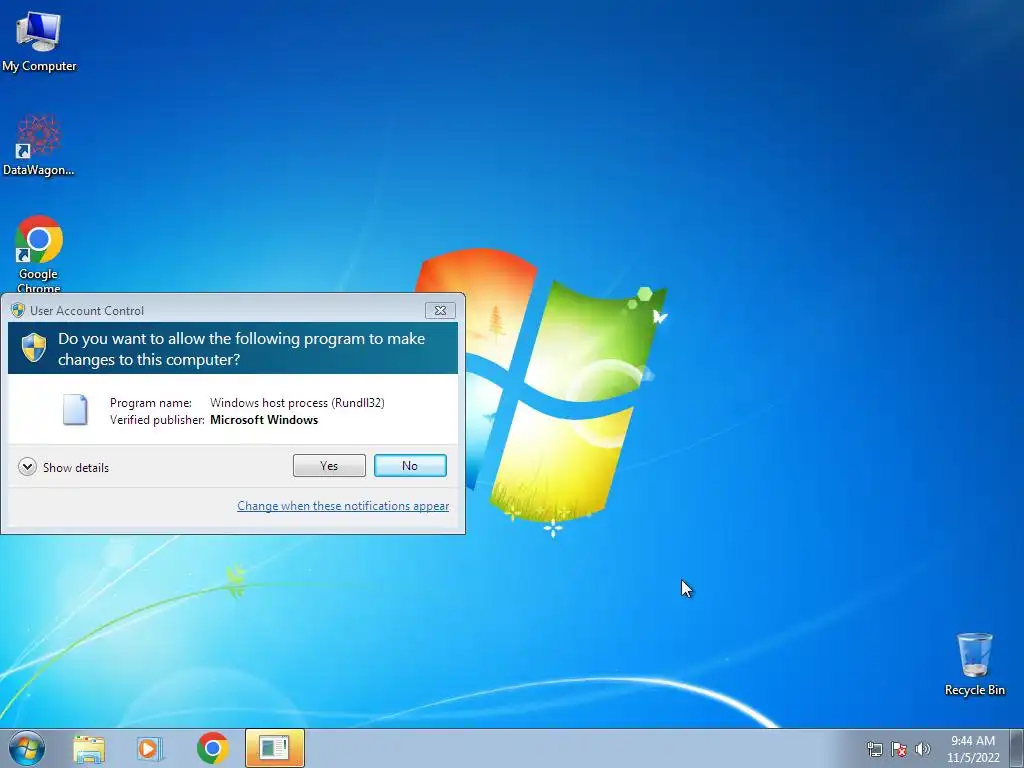
Task: Close the User Account Control dialog
Action: [x=440, y=311]
